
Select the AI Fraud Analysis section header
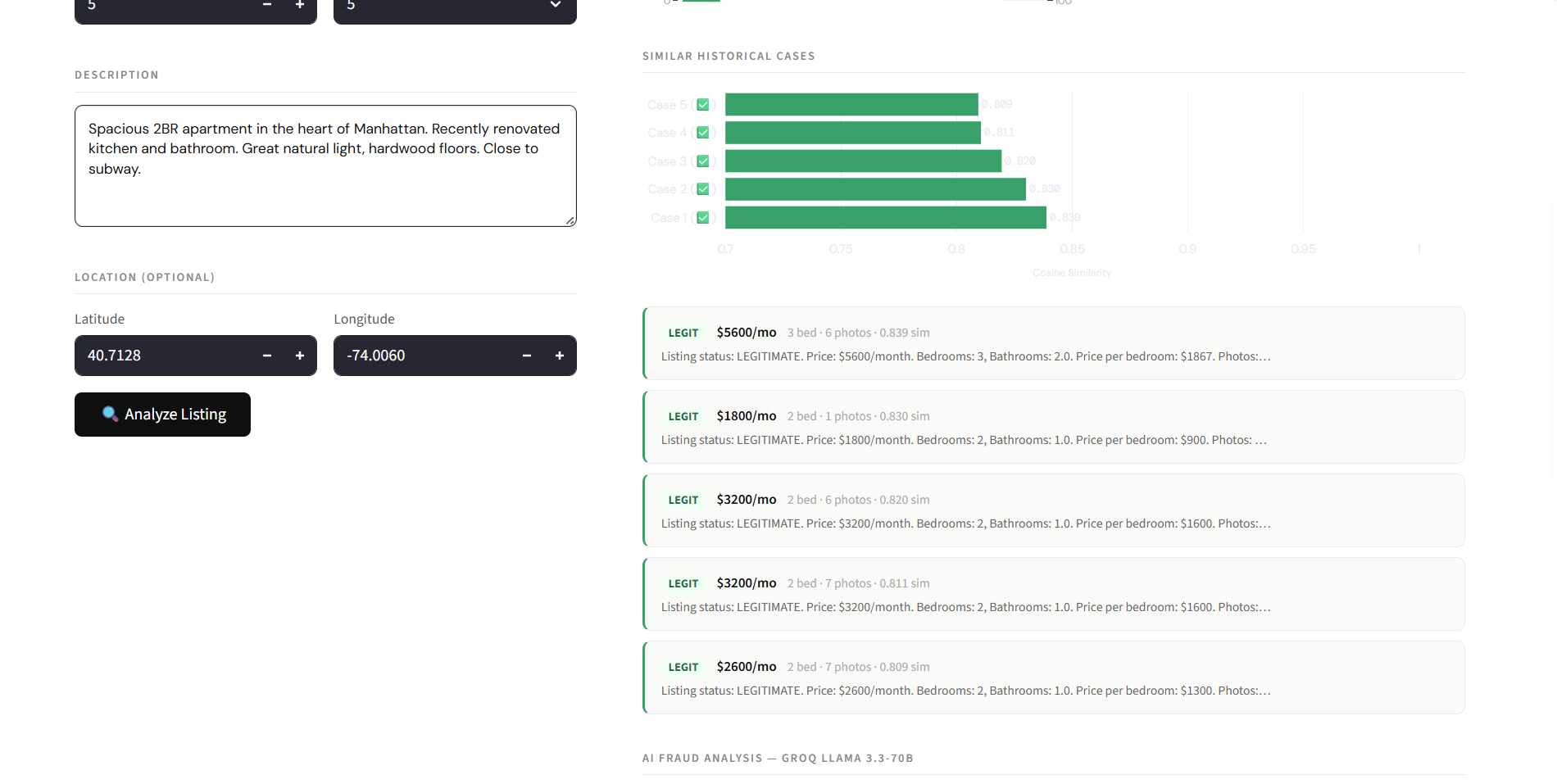(778, 758)
